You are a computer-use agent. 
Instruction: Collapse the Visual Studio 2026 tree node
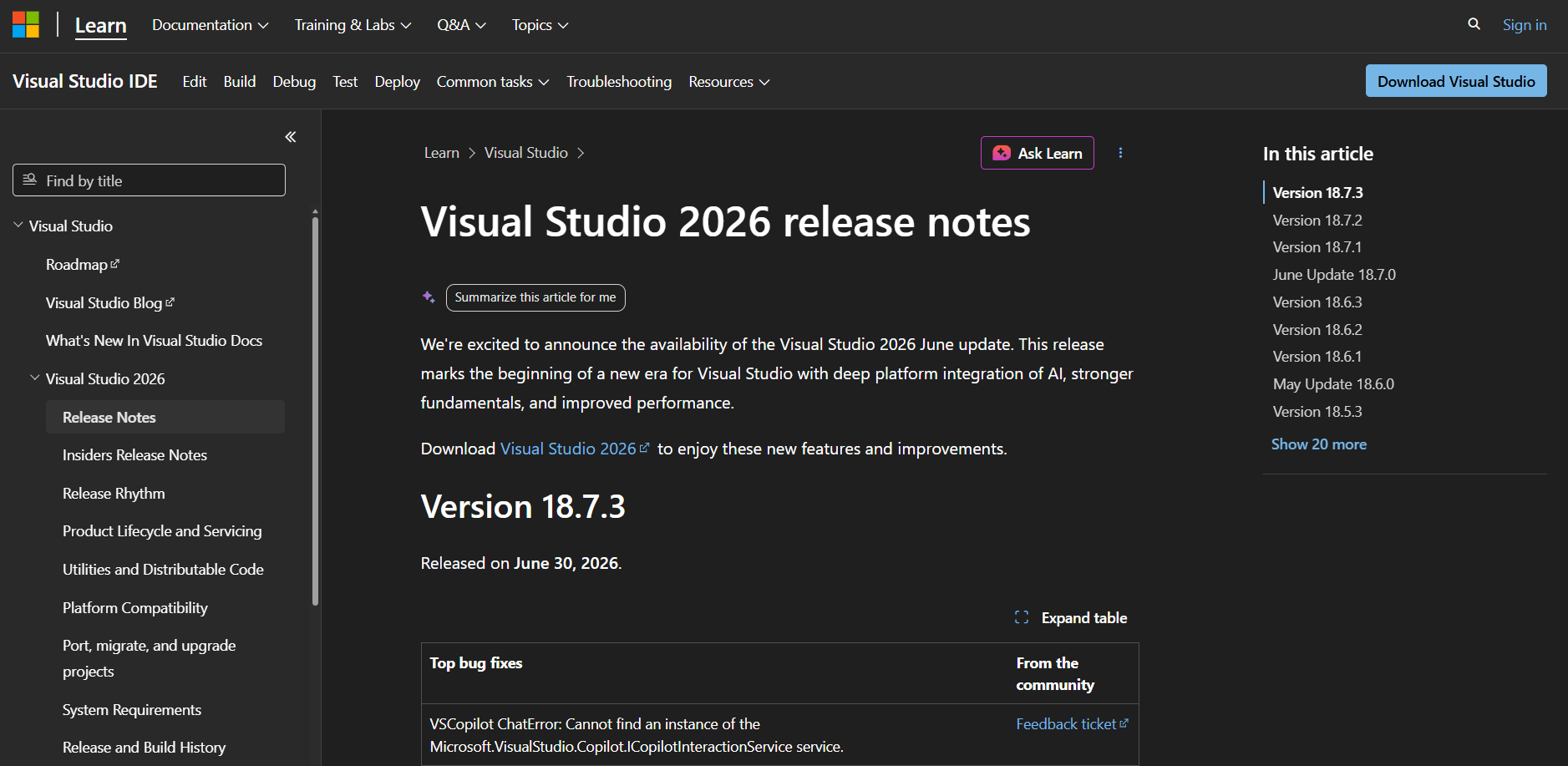click(35, 378)
